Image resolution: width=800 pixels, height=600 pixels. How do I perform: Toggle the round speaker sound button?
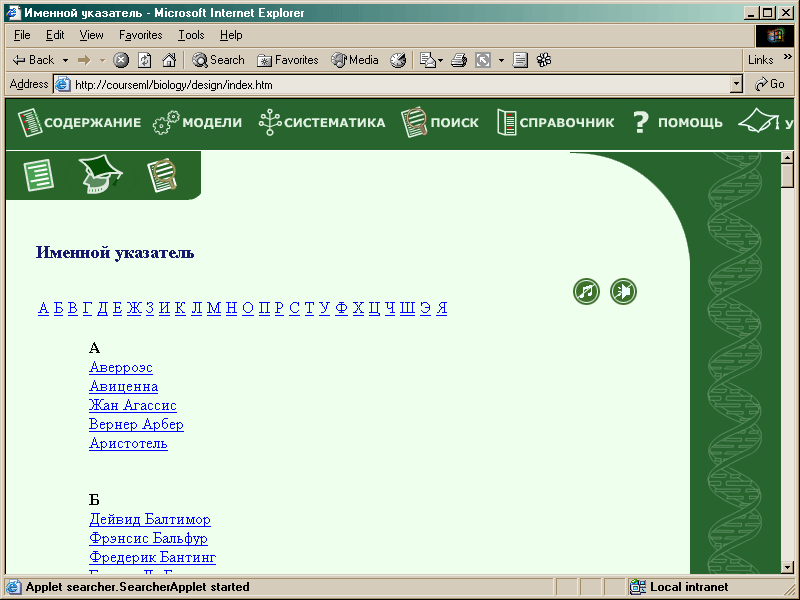tap(623, 292)
